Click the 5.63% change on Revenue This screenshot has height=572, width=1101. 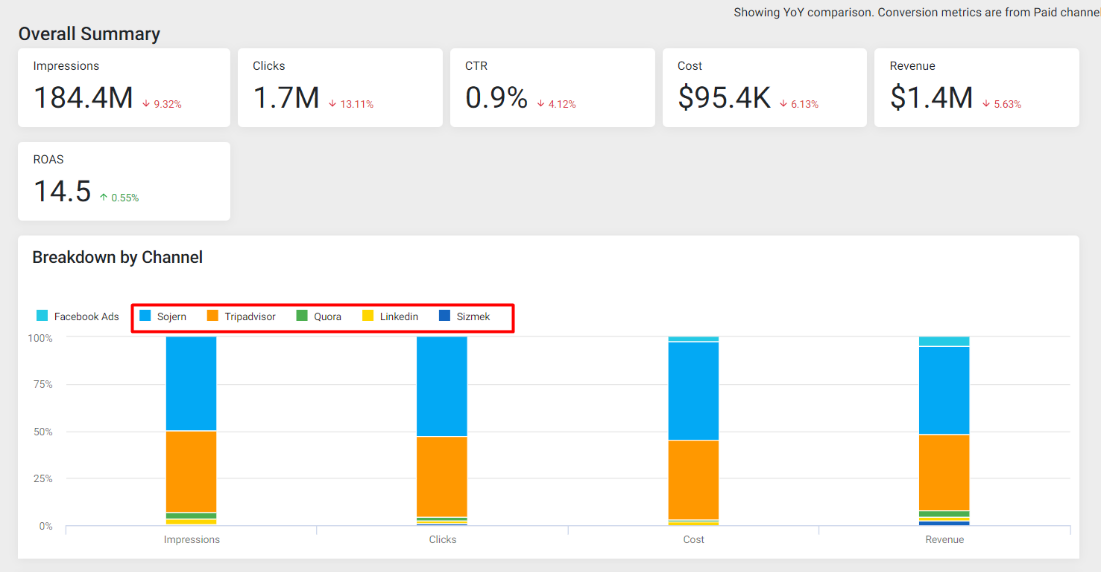(1007, 104)
